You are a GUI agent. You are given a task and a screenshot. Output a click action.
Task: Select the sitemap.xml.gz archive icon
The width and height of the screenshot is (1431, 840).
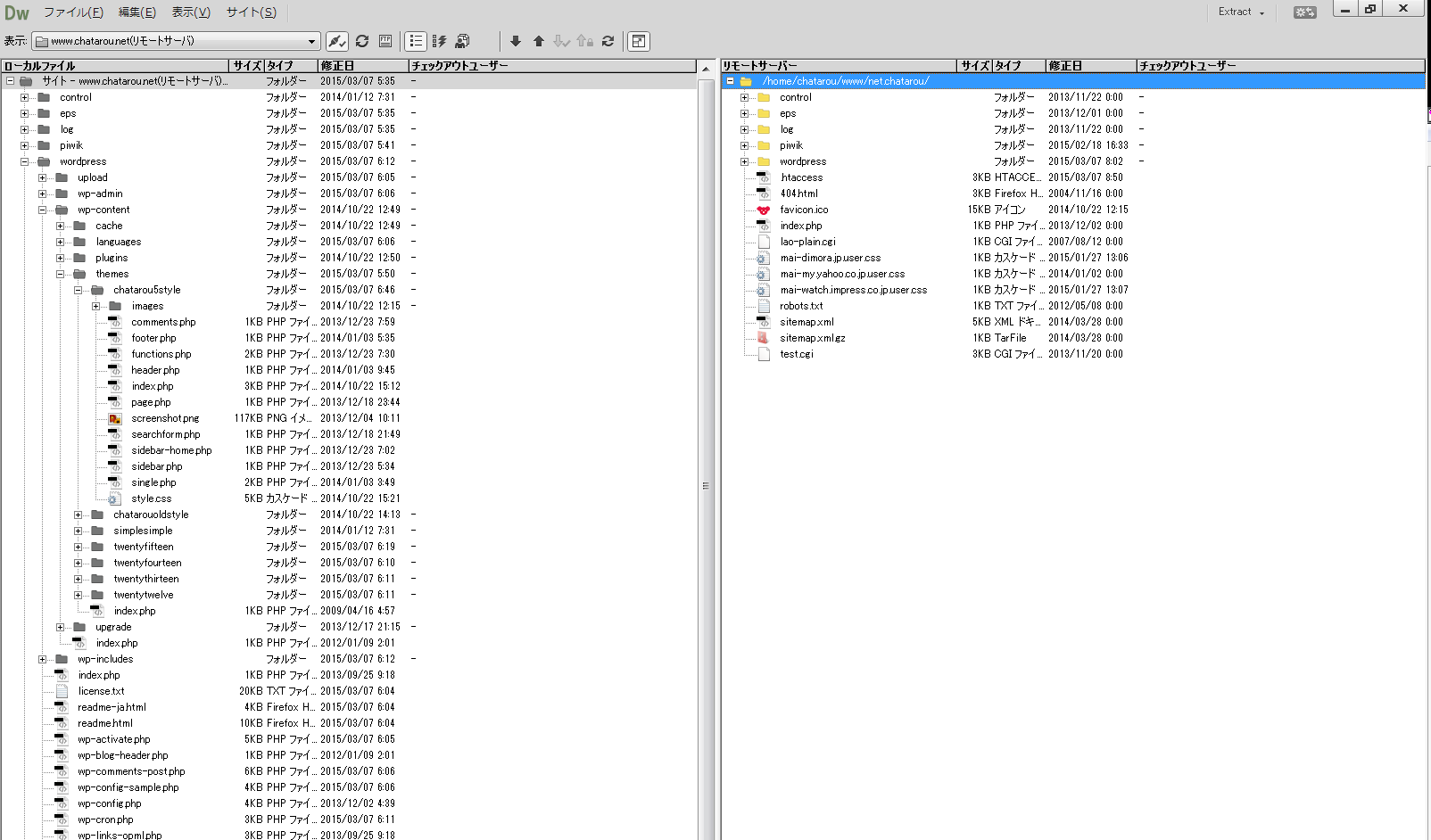tap(764, 338)
